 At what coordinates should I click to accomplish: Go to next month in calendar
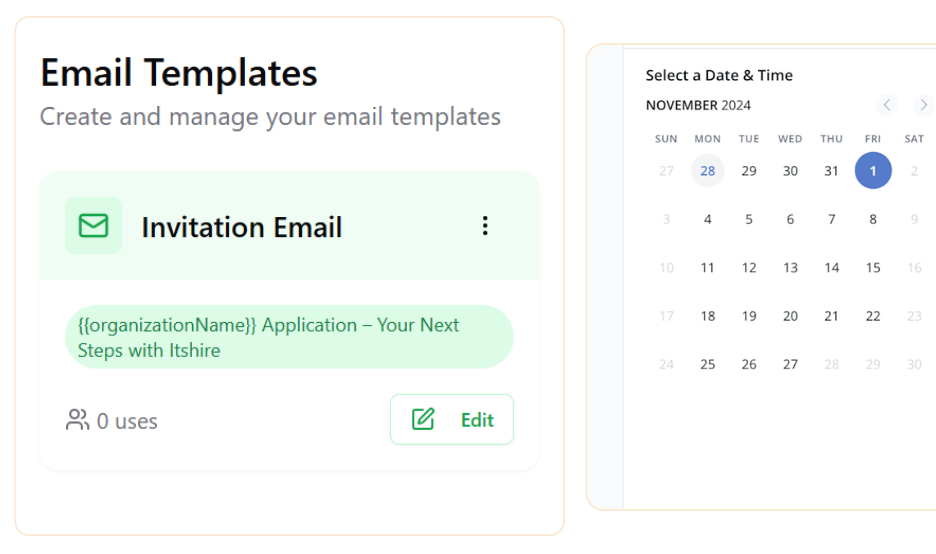[x=923, y=105]
